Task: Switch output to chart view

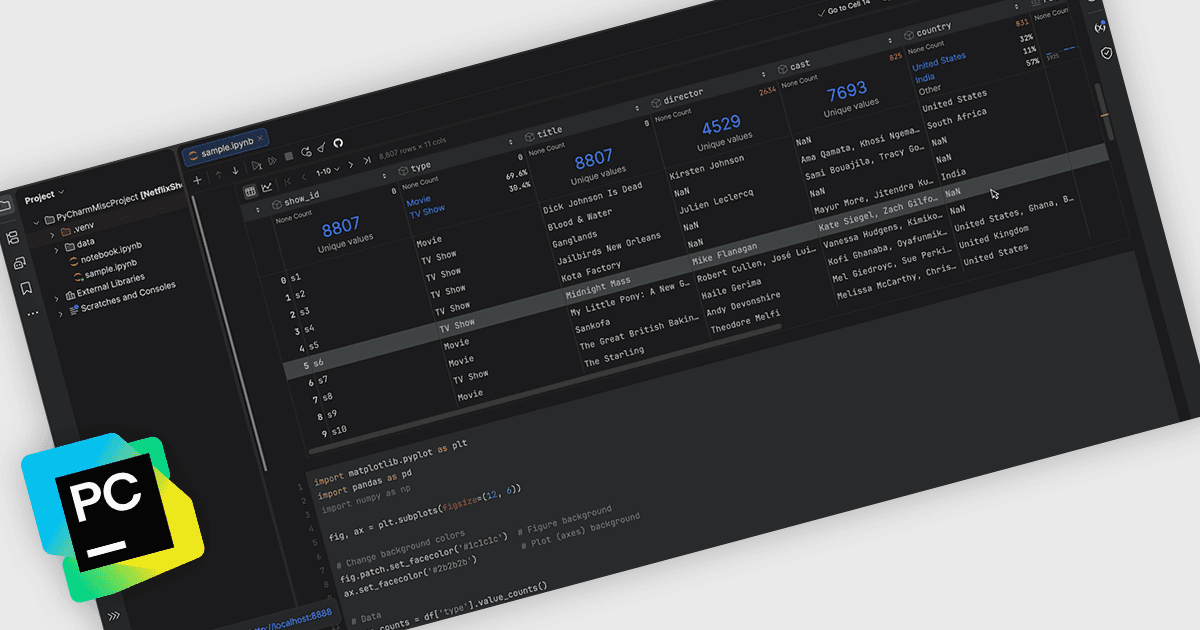Action: [267, 186]
